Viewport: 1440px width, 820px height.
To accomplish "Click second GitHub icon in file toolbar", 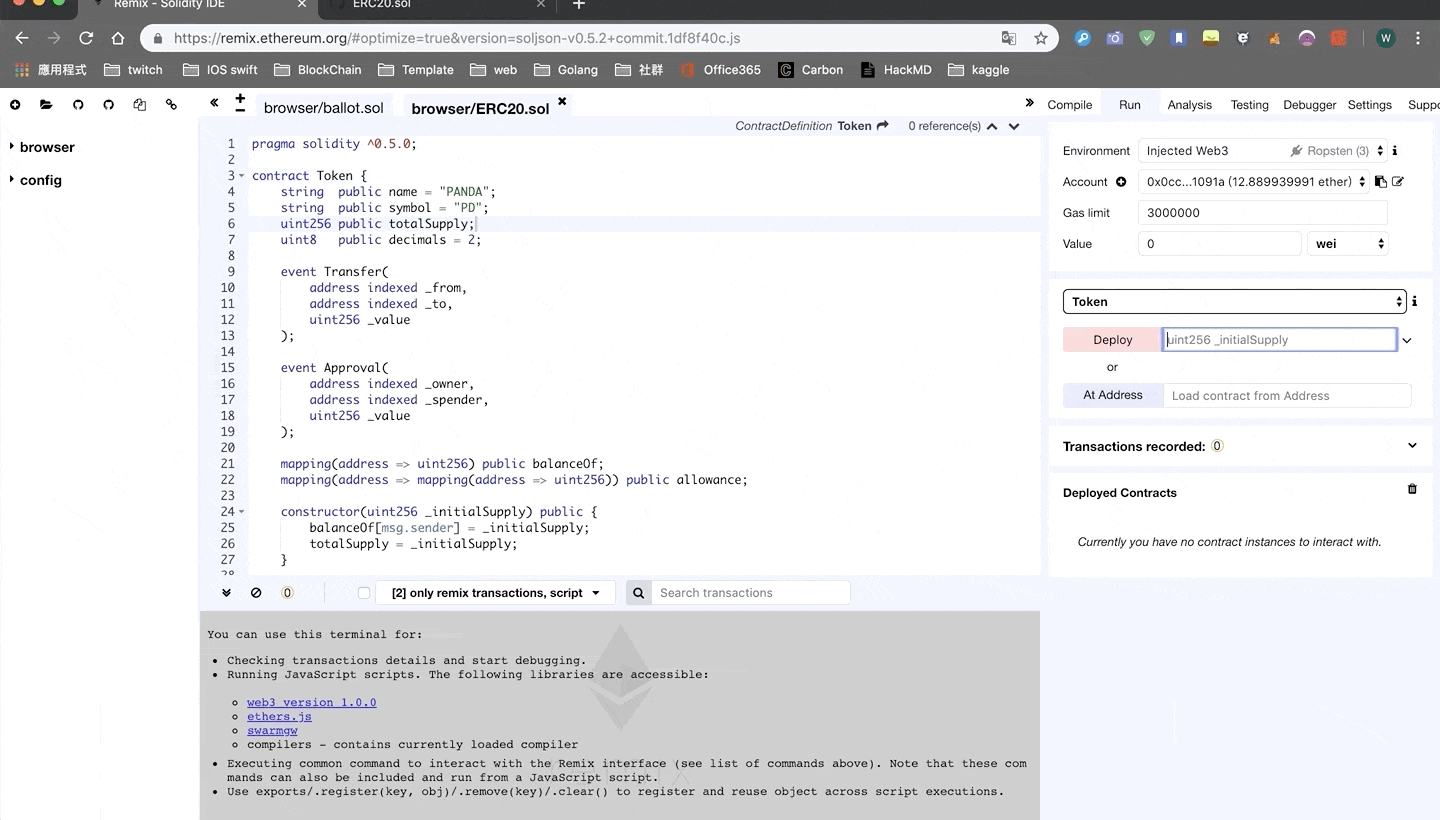I will point(109,104).
